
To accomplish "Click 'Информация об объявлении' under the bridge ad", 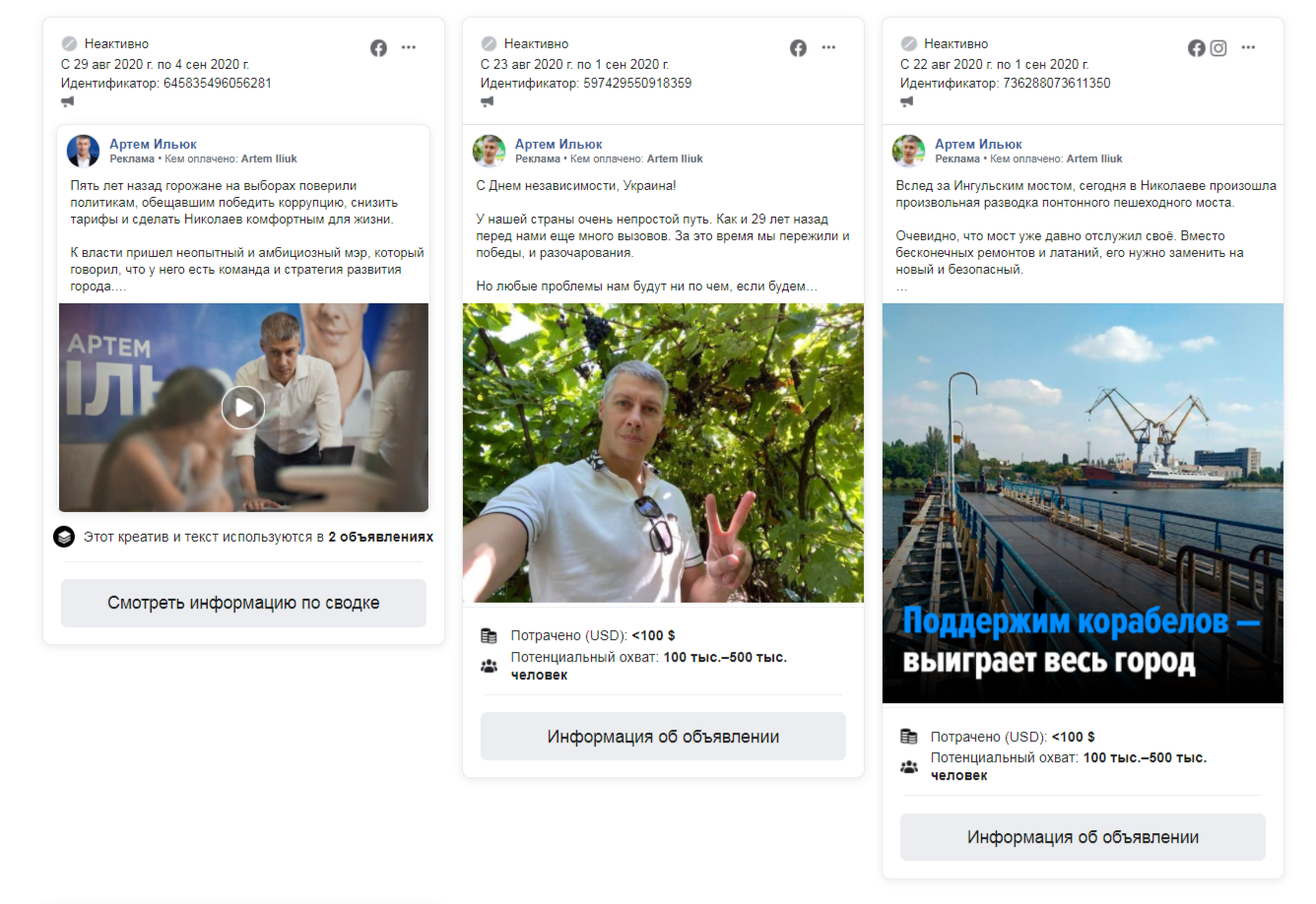I will 1083,837.
